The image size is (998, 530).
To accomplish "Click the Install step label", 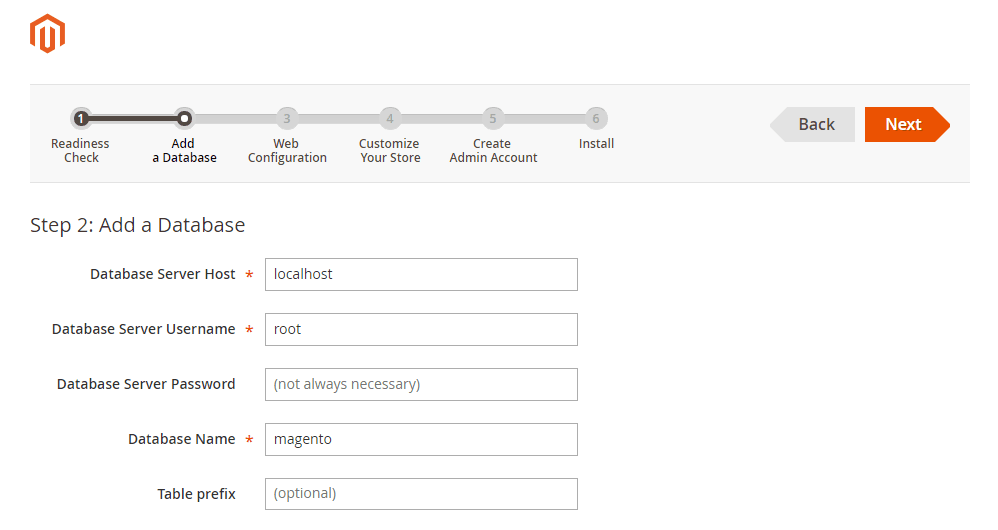I will (596, 144).
